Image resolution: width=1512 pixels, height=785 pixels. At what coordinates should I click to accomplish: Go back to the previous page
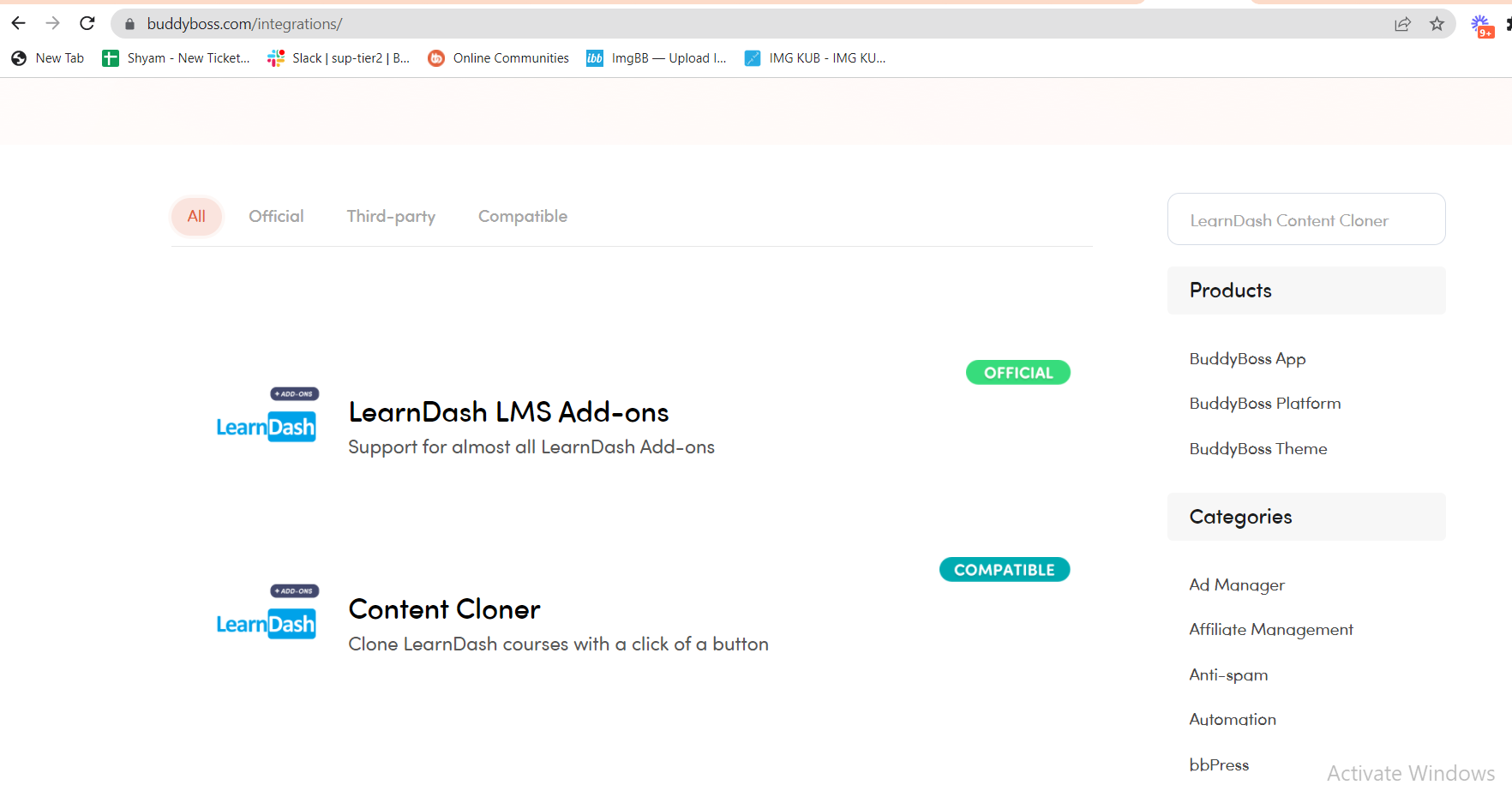pyautogui.click(x=18, y=23)
